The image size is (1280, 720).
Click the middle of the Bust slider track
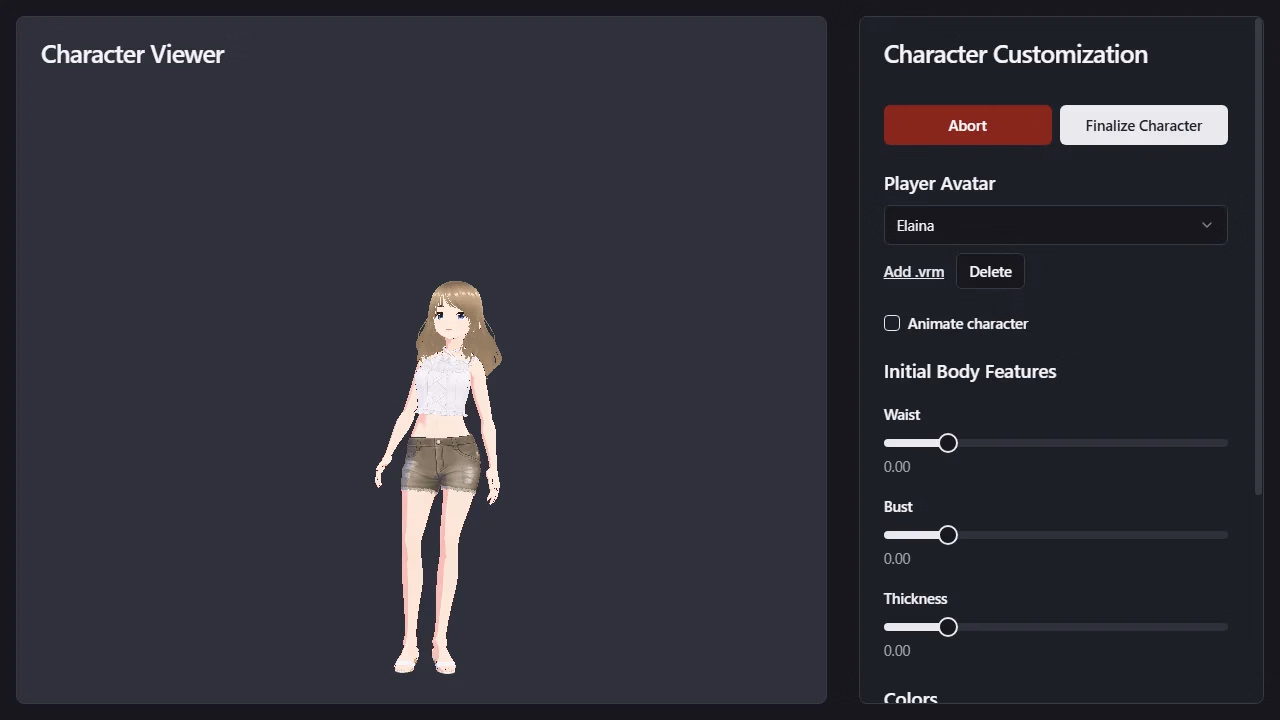(1056, 535)
